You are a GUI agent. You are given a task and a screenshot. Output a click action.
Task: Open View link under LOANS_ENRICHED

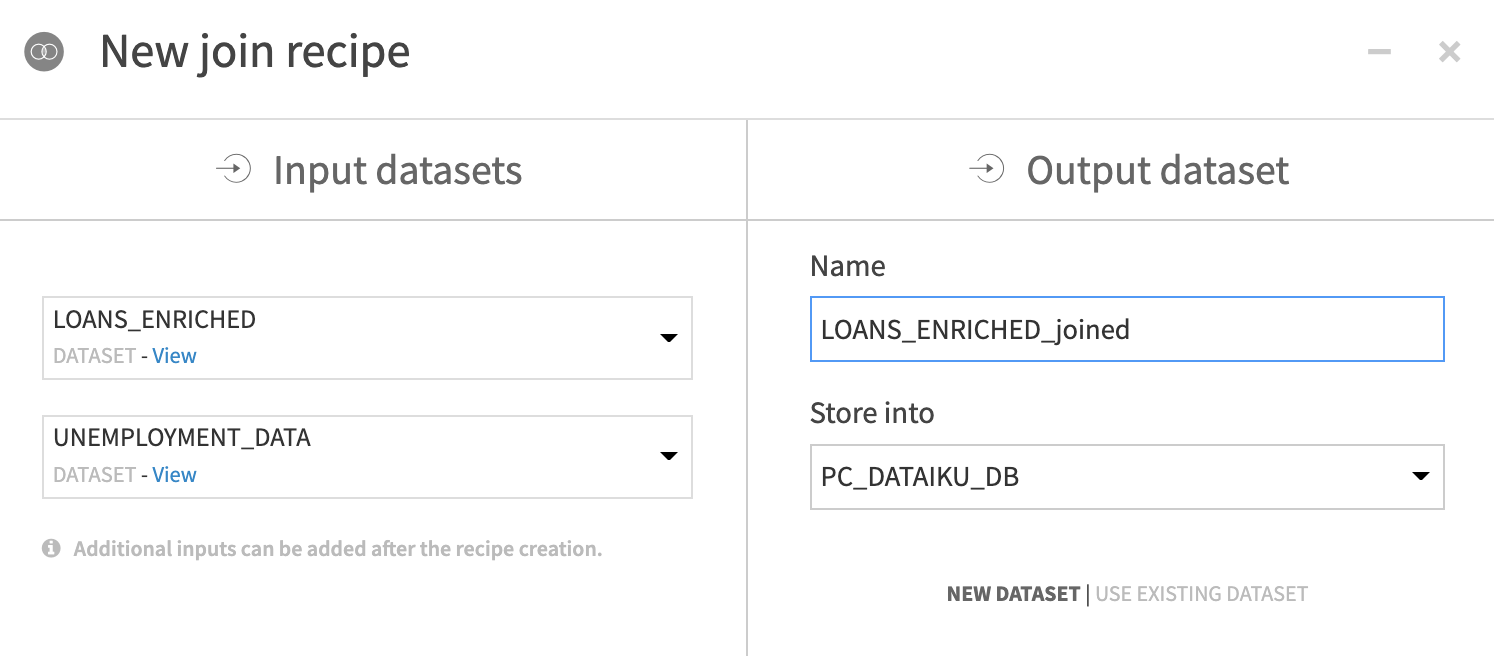click(174, 356)
